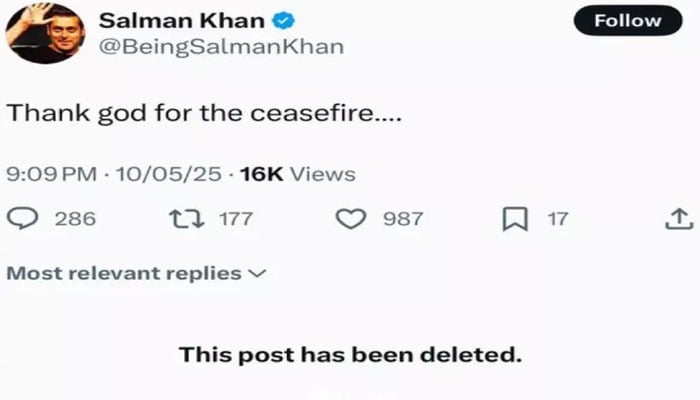Click the 10/05/25 post date
Image resolution: width=700 pixels, height=400 pixels.
(167, 174)
